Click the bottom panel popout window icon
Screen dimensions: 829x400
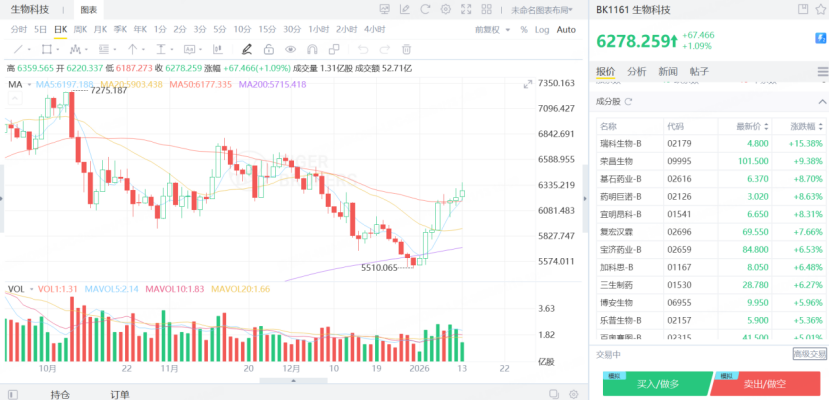coord(554,394)
